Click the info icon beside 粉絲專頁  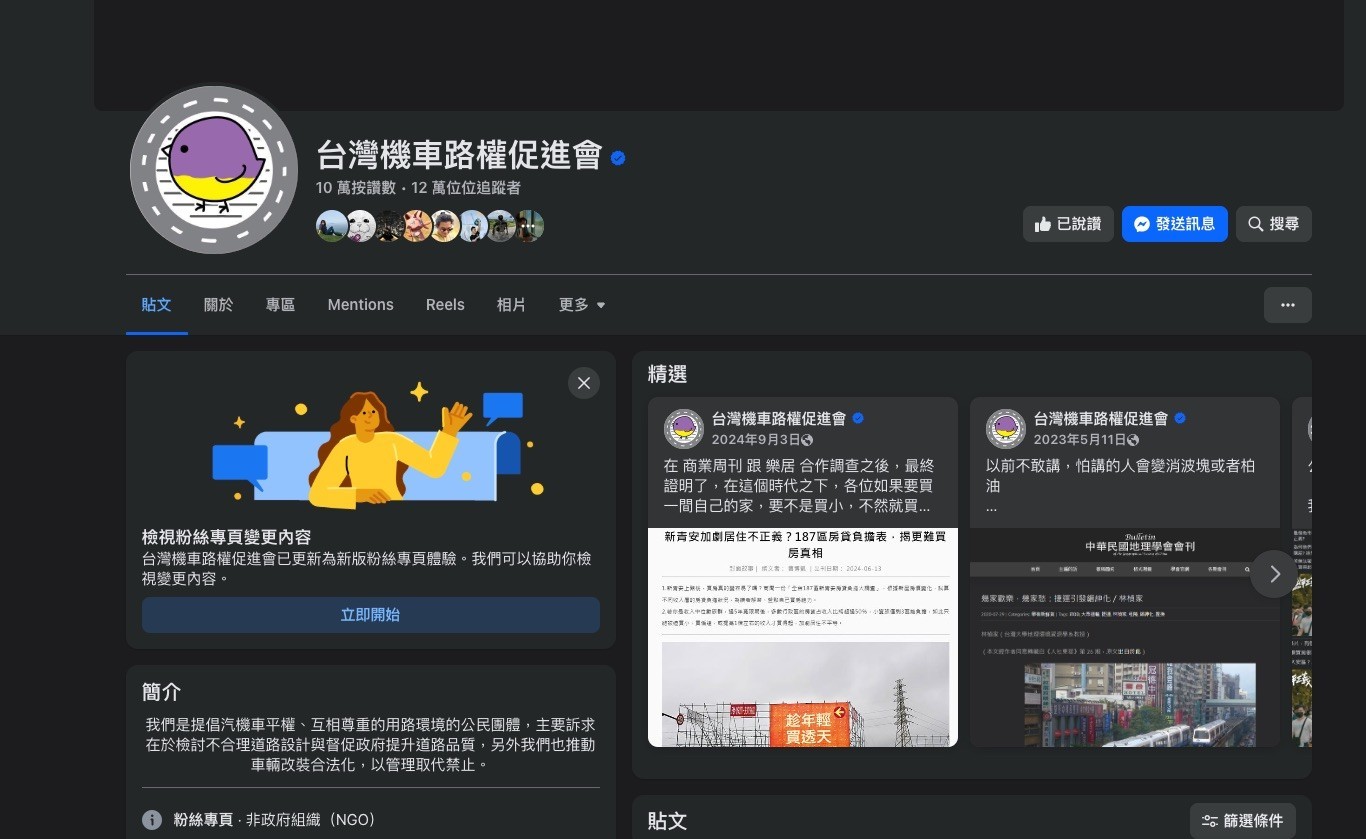point(152,820)
